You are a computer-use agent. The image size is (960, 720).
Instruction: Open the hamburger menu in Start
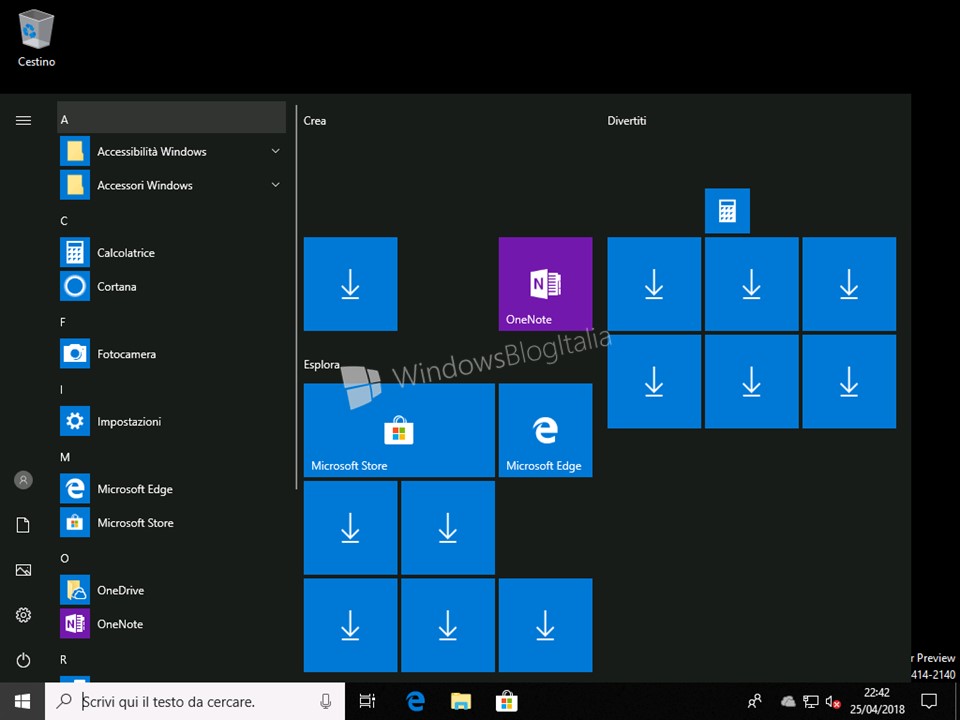23,120
